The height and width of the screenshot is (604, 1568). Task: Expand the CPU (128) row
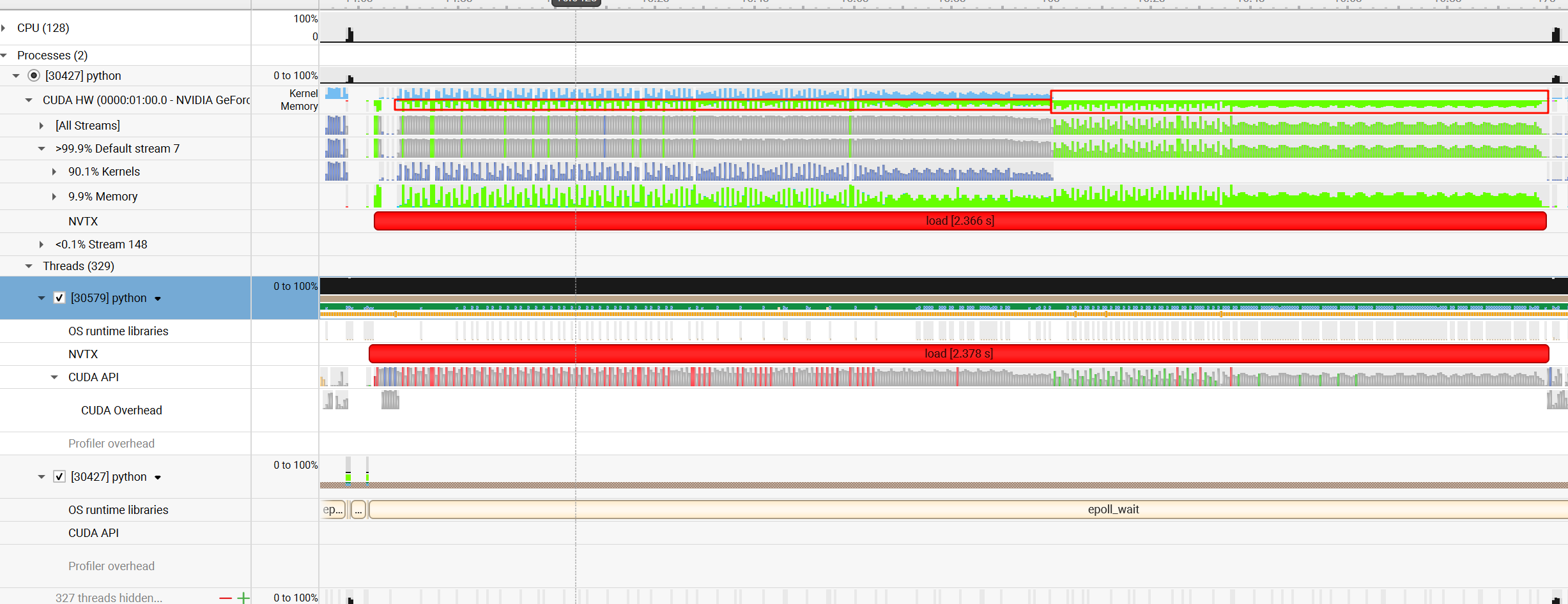point(4,28)
